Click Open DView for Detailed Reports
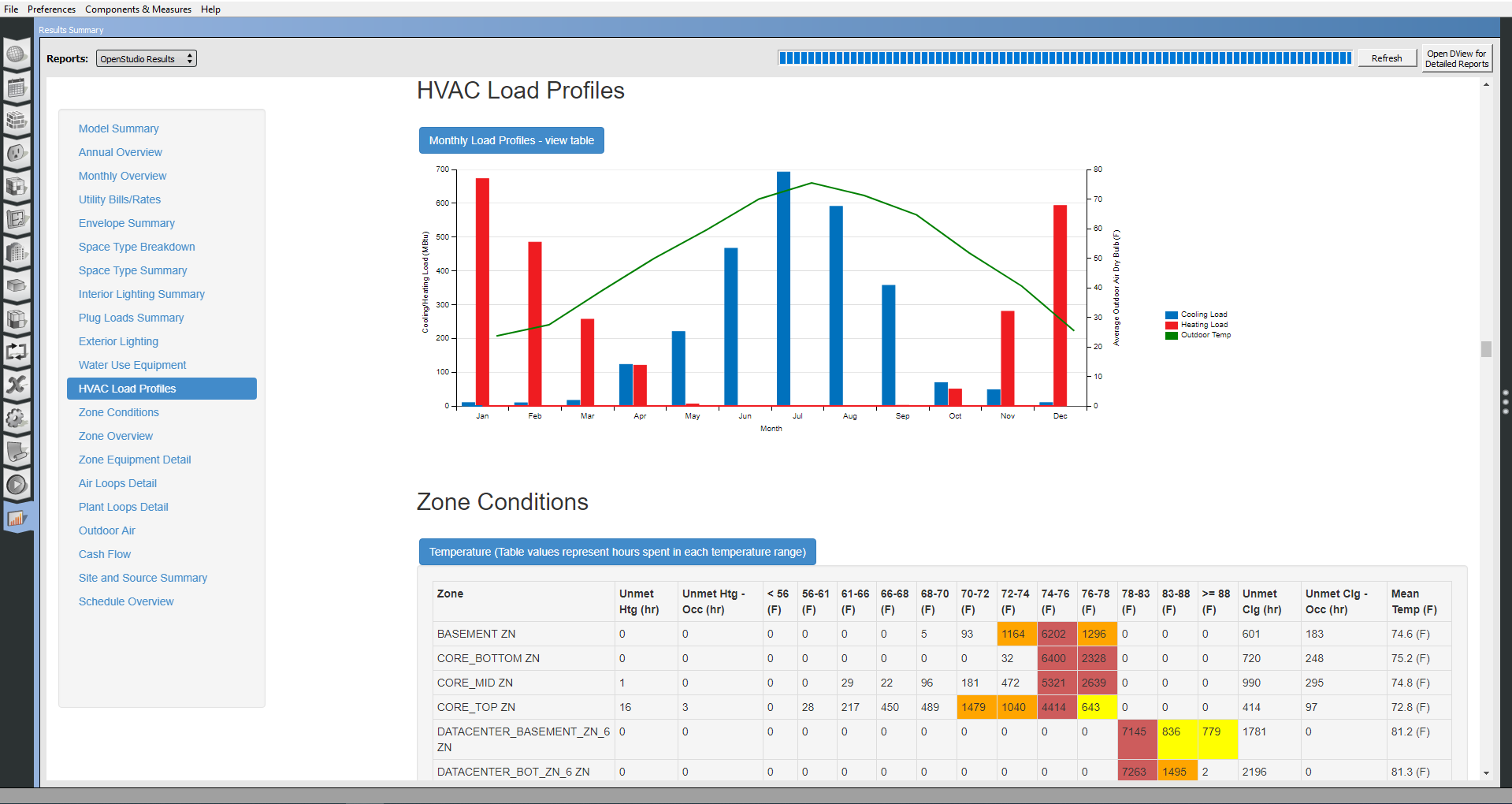 click(1456, 59)
